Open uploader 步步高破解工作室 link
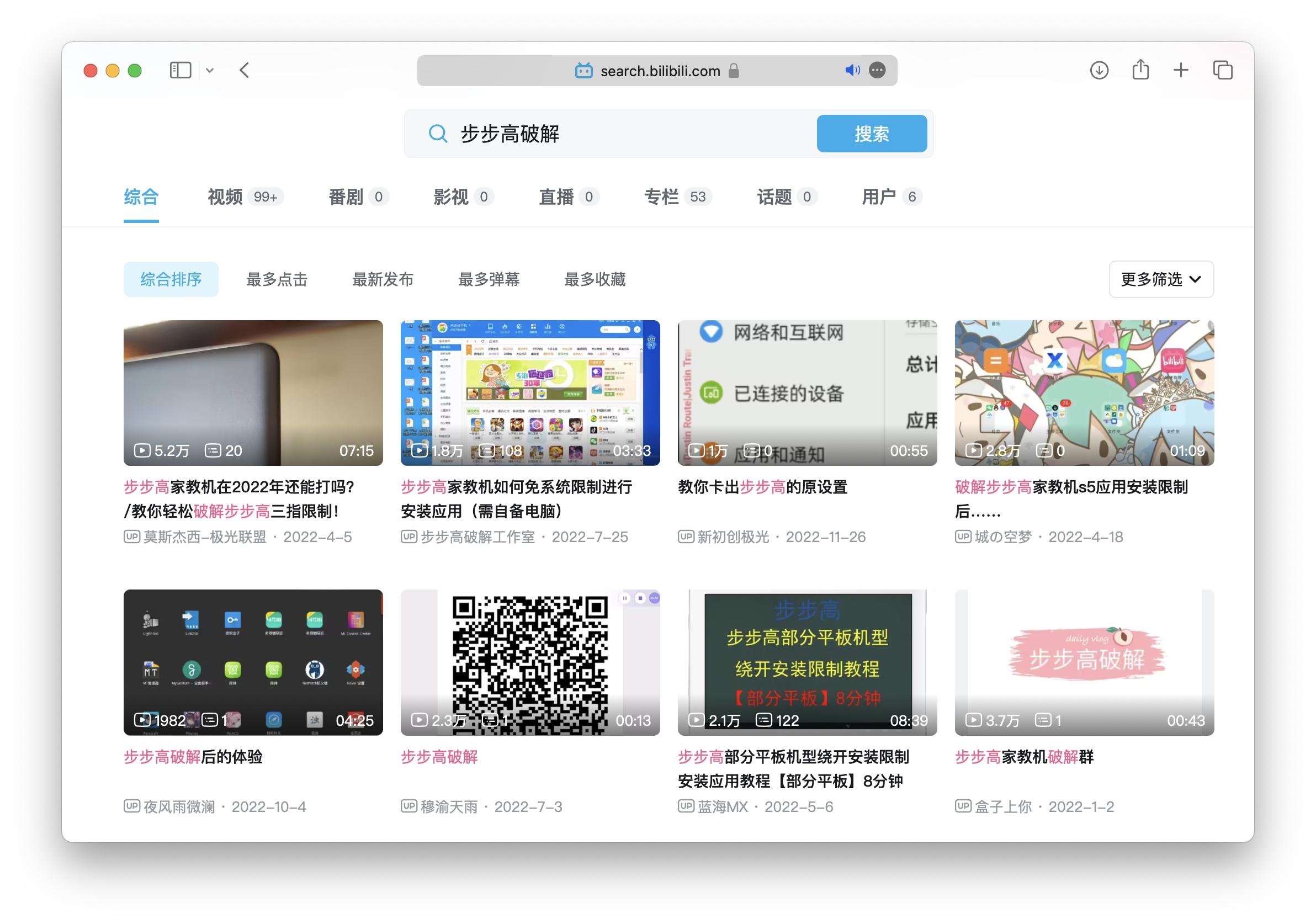This screenshot has width=1316, height=924. 477,537
